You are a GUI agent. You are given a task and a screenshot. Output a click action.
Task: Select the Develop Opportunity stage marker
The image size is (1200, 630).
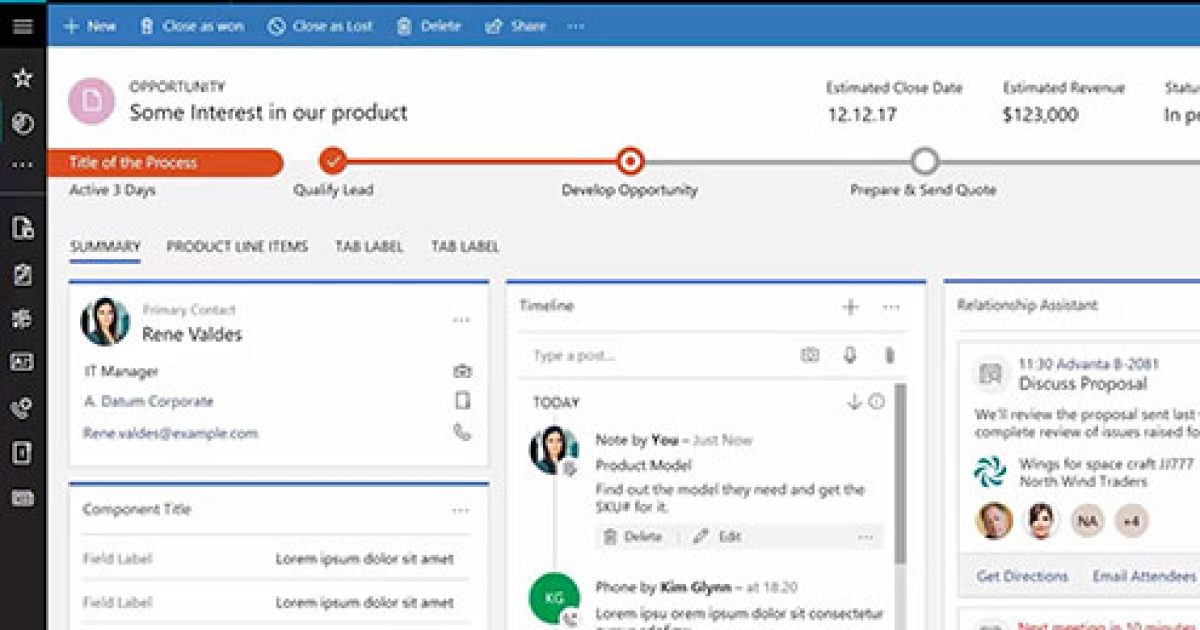[630, 161]
